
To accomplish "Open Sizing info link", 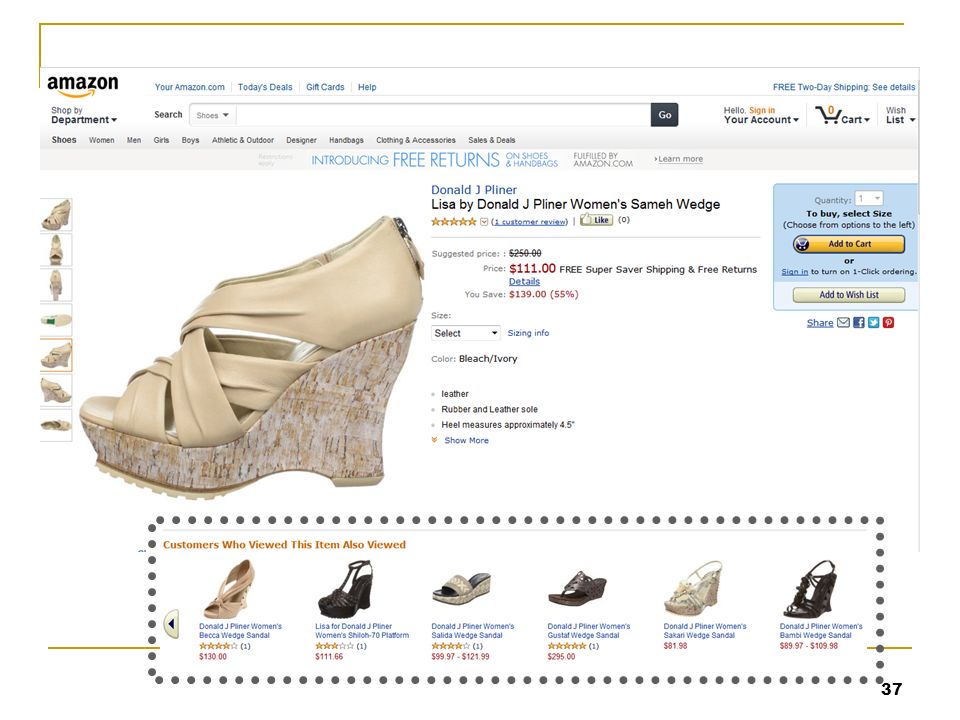I will 528,333.
